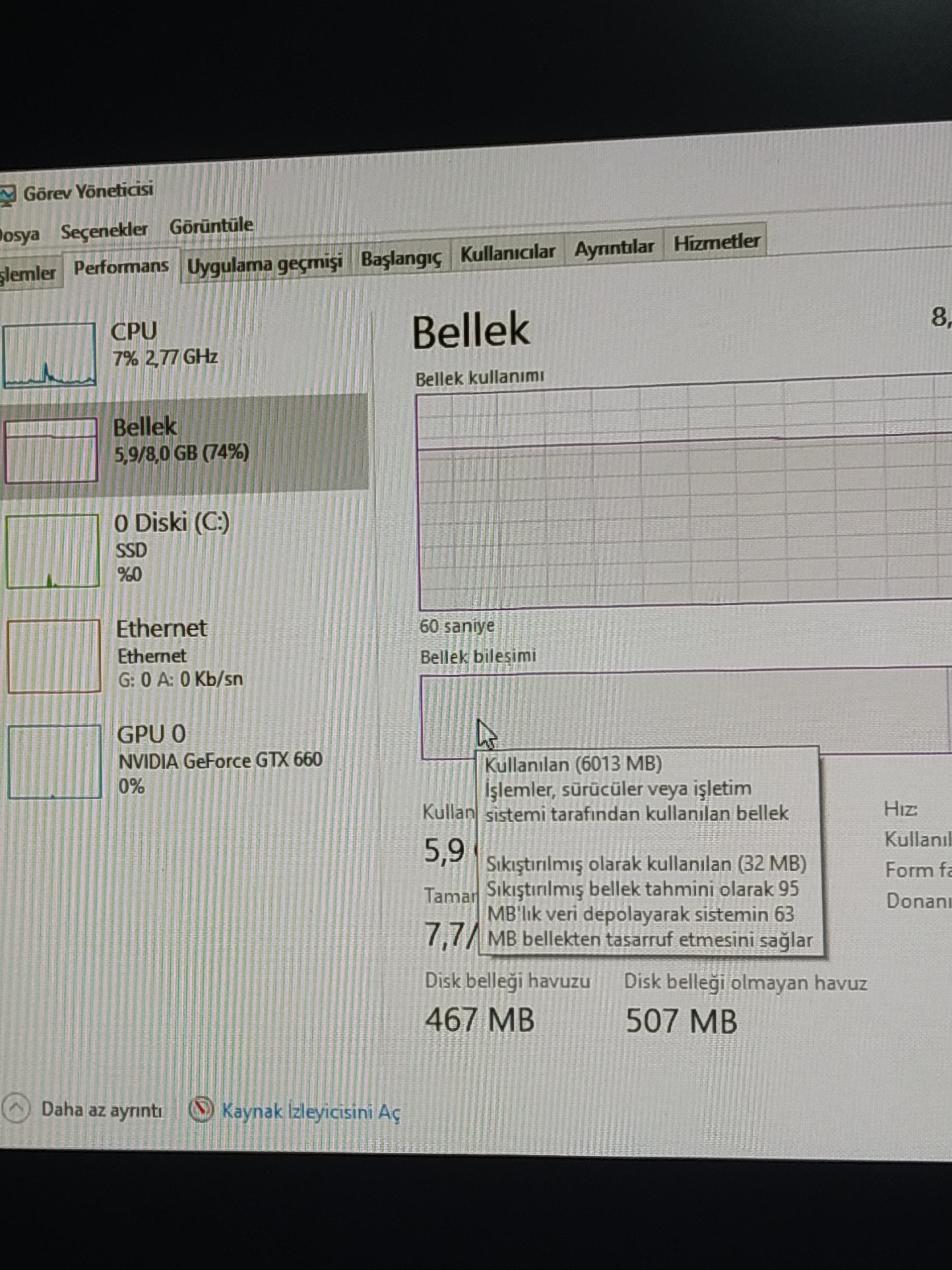Click the Kaynak İzleyicisi icon
This screenshot has height=1270, width=952.
click(x=201, y=1110)
